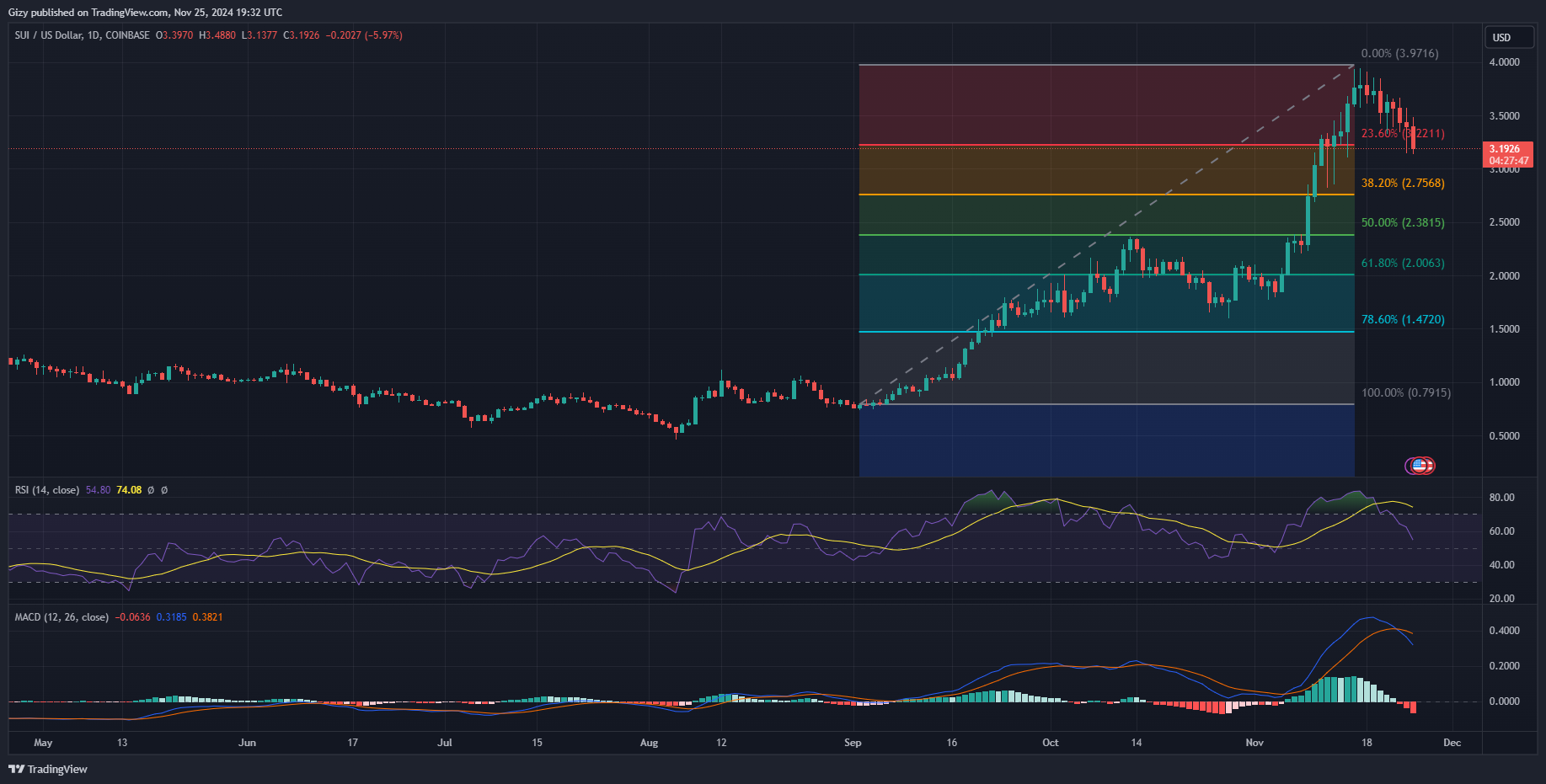
Task: Click the 3.5000 price scale label
Action: point(1504,116)
